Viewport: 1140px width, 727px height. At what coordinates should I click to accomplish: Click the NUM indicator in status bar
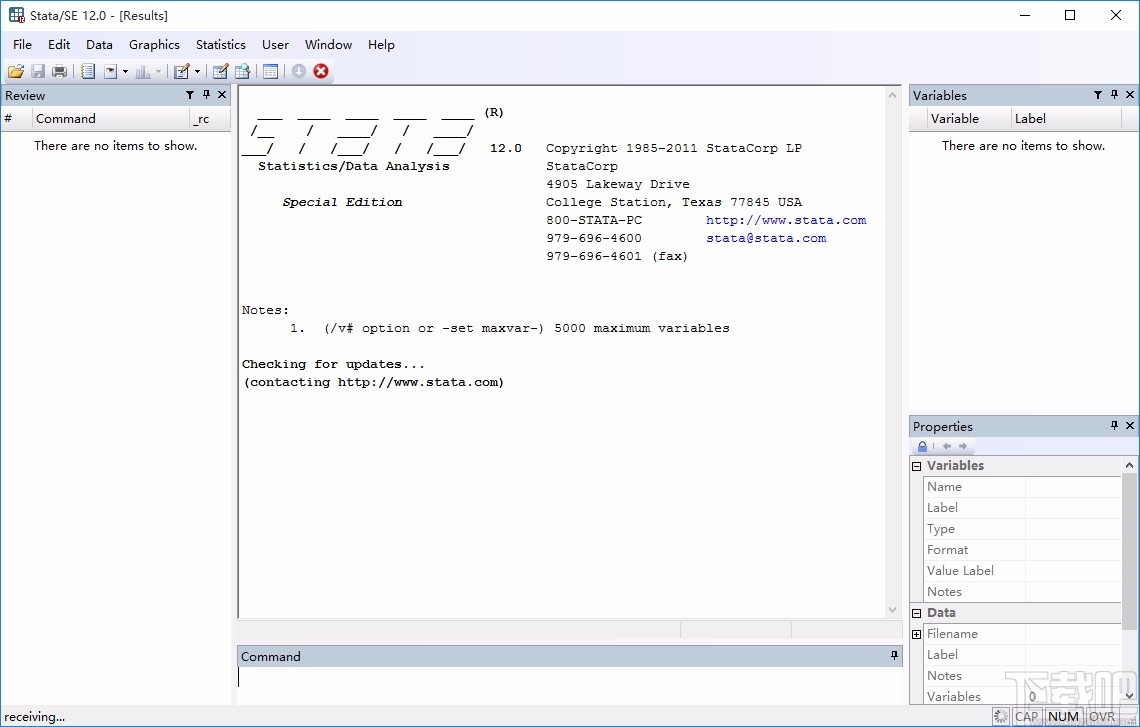(1064, 717)
